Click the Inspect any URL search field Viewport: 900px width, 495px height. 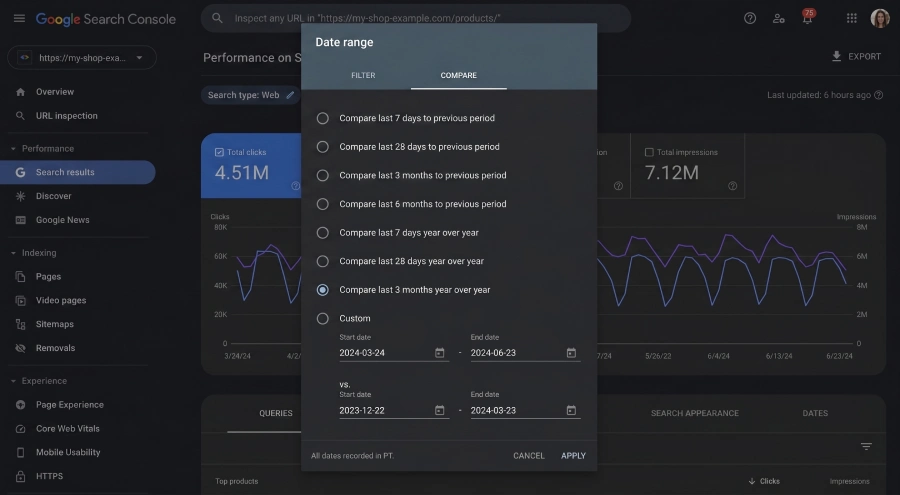[x=416, y=18]
